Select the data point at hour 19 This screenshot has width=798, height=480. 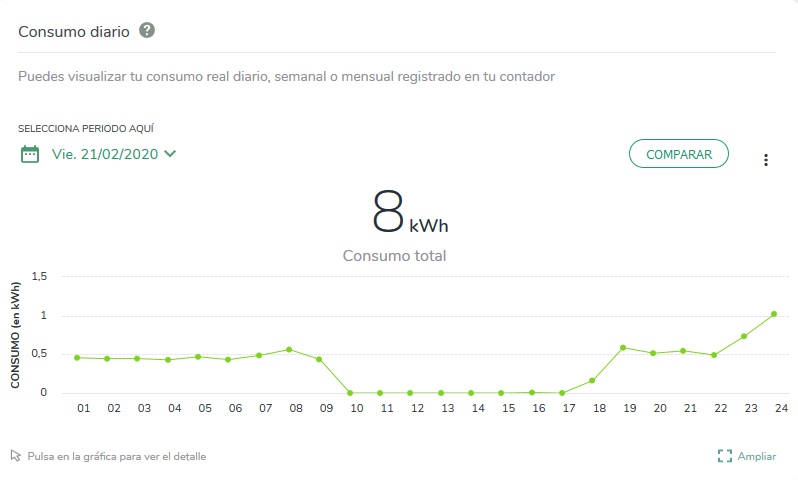click(x=623, y=348)
